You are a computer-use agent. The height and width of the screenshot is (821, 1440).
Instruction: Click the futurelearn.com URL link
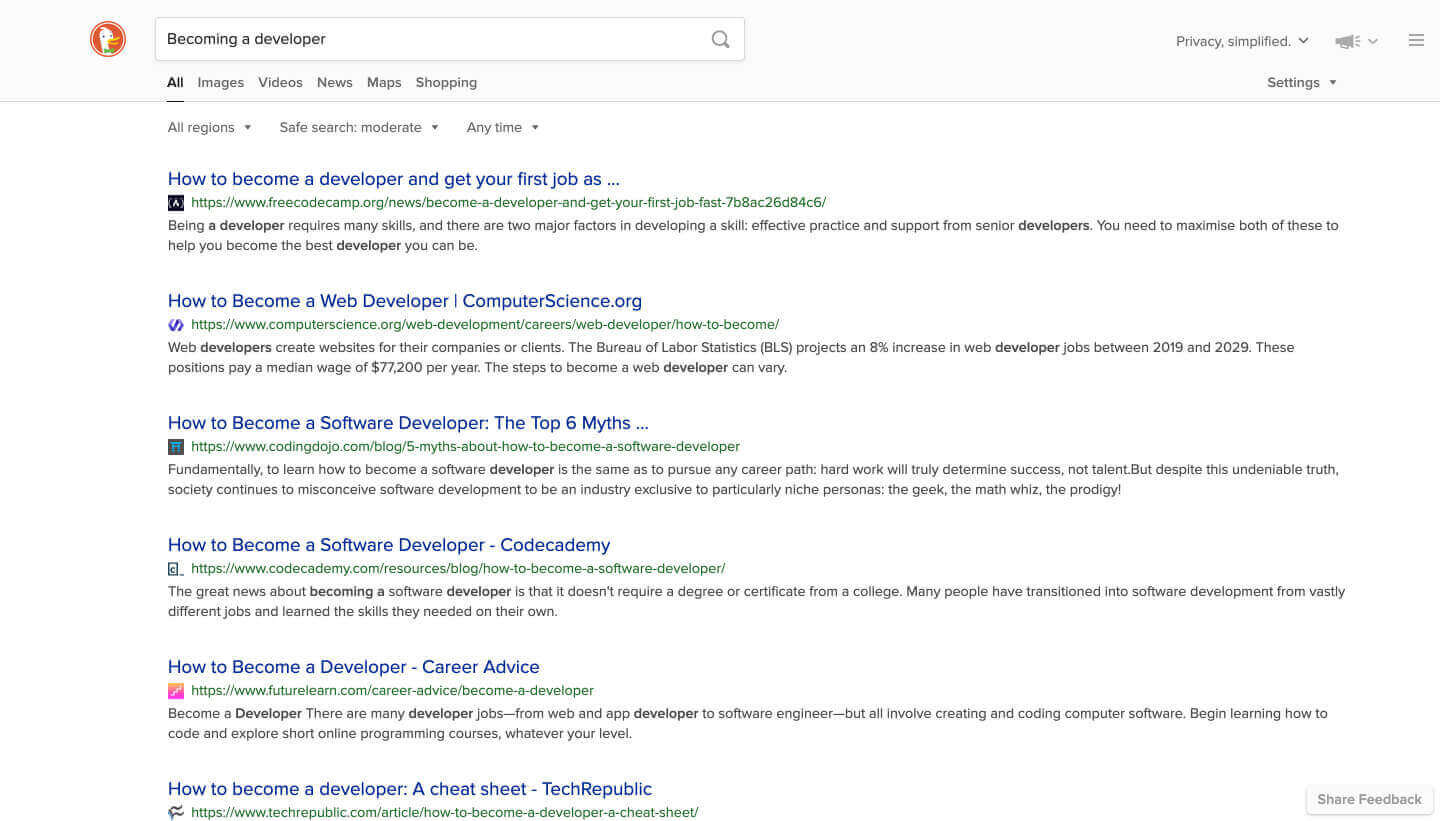pos(392,690)
